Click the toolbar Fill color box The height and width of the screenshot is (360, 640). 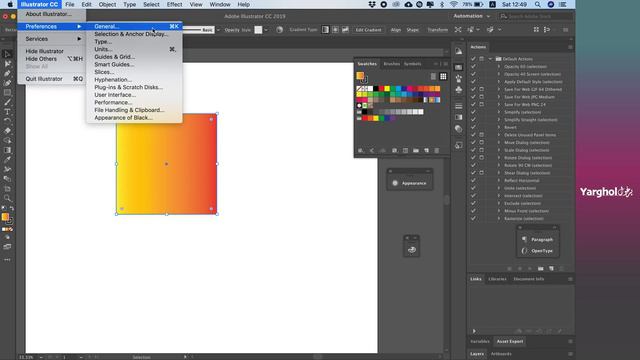pos(5,217)
